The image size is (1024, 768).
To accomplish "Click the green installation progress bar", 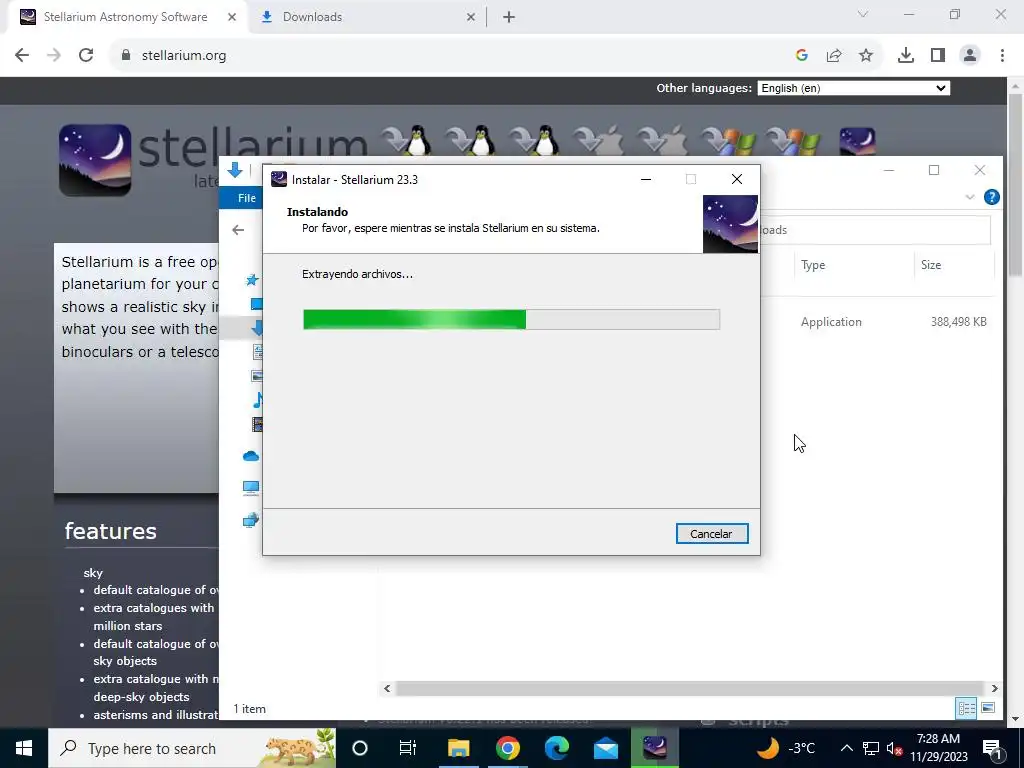I will tap(511, 319).
